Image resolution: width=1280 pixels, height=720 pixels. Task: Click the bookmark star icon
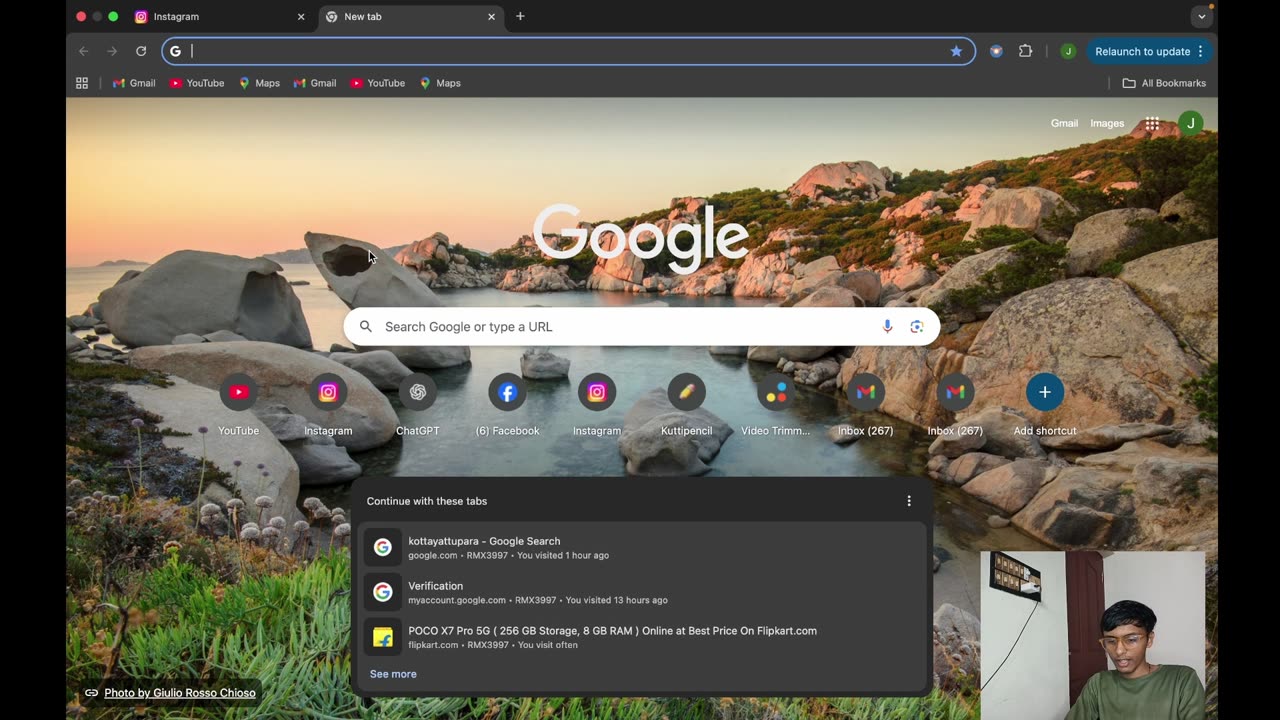[956, 51]
